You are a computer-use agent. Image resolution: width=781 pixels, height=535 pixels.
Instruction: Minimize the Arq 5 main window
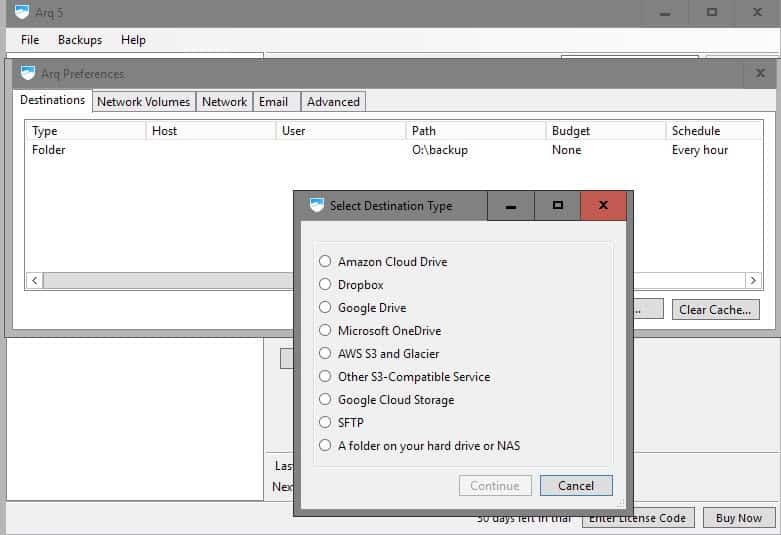coord(665,12)
